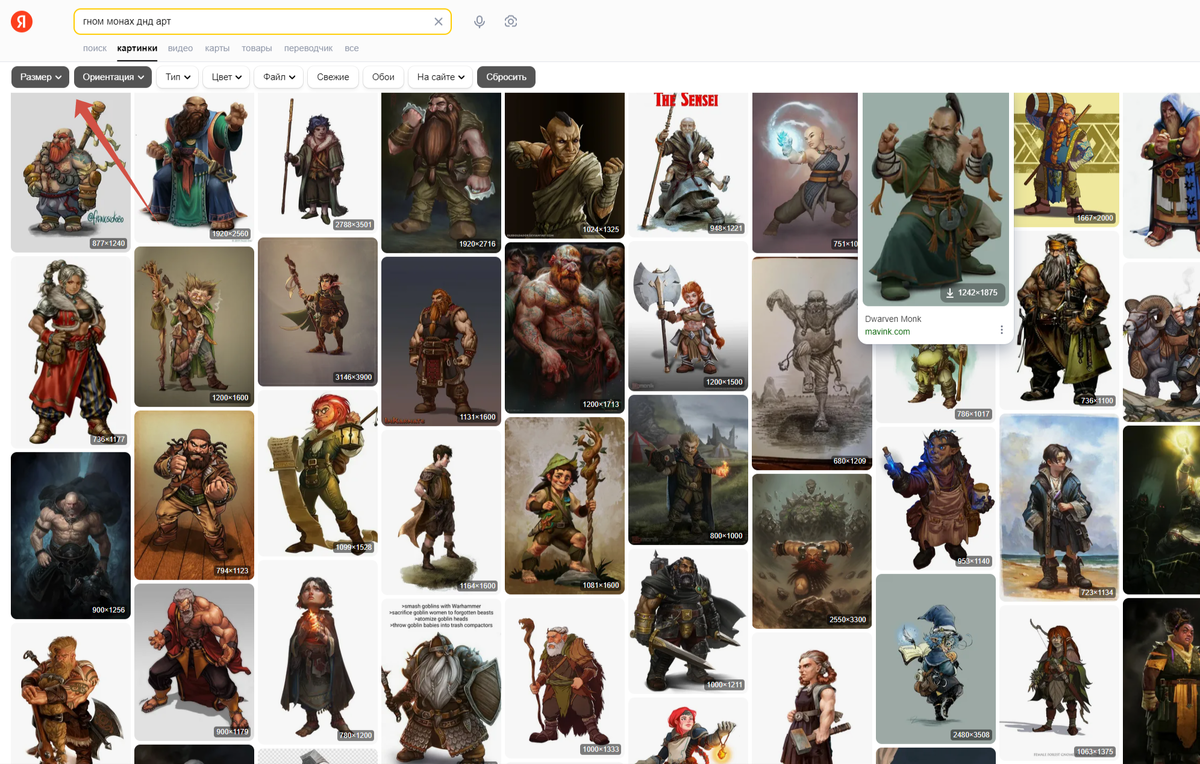This screenshot has height=764, width=1200.
Task: Open the 1200×1500 axe dwarf thumbnail
Action: pyautogui.click(x=688, y=316)
